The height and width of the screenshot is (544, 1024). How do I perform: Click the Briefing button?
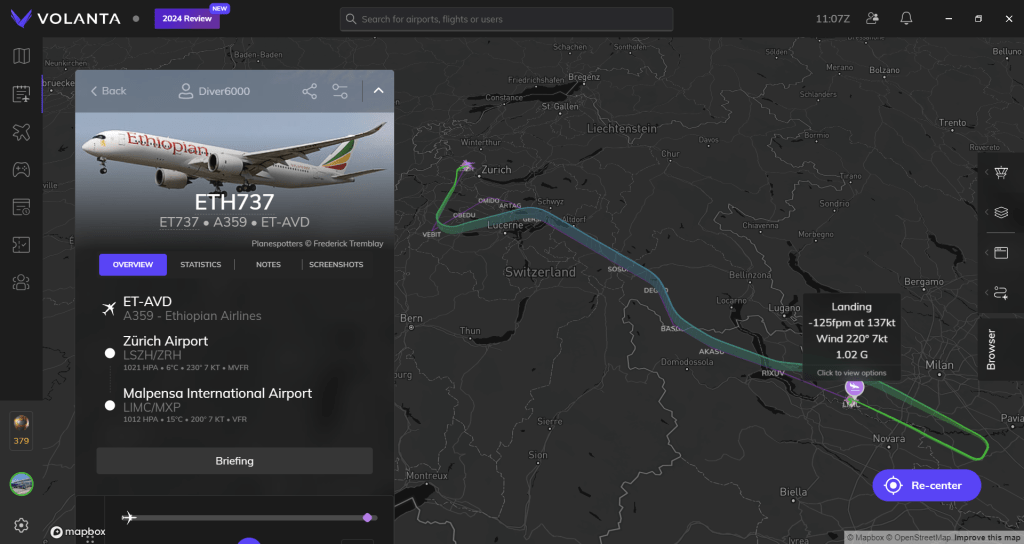(x=234, y=461)
